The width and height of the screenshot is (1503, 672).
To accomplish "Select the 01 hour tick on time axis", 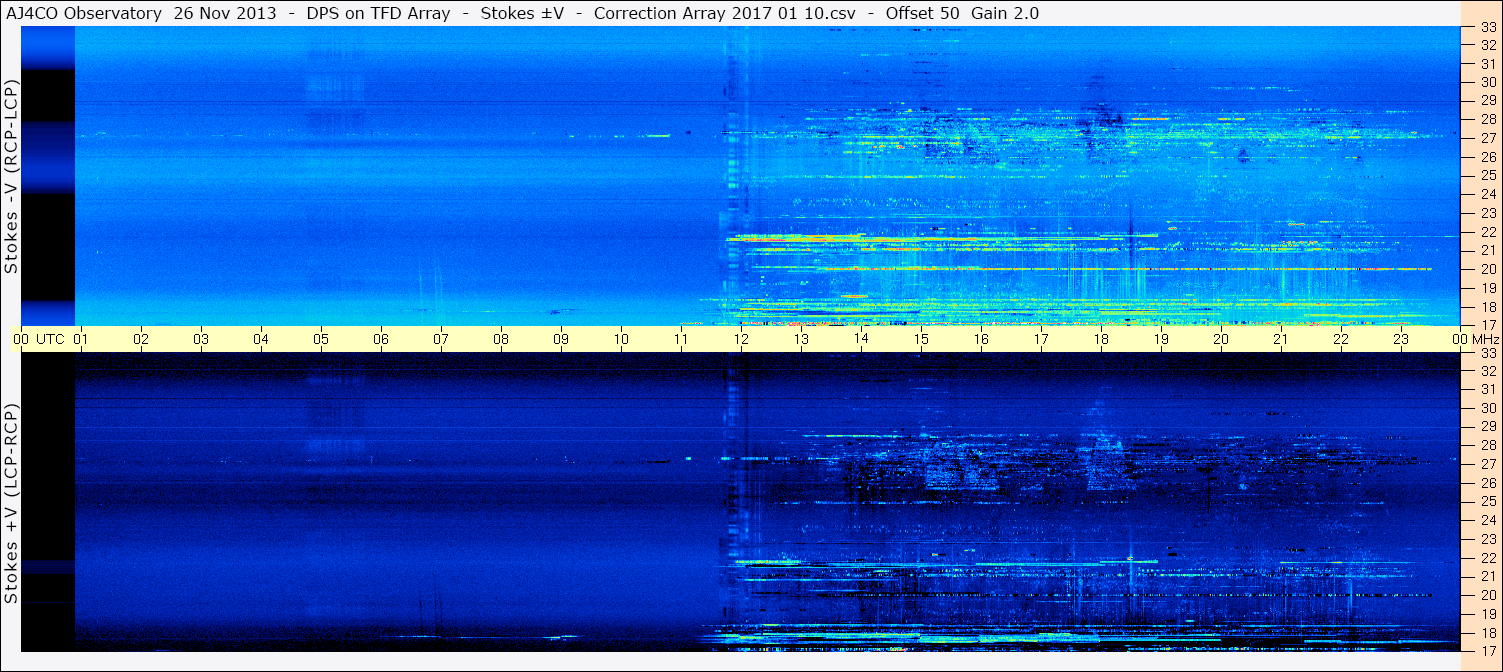I will point(81,340).
